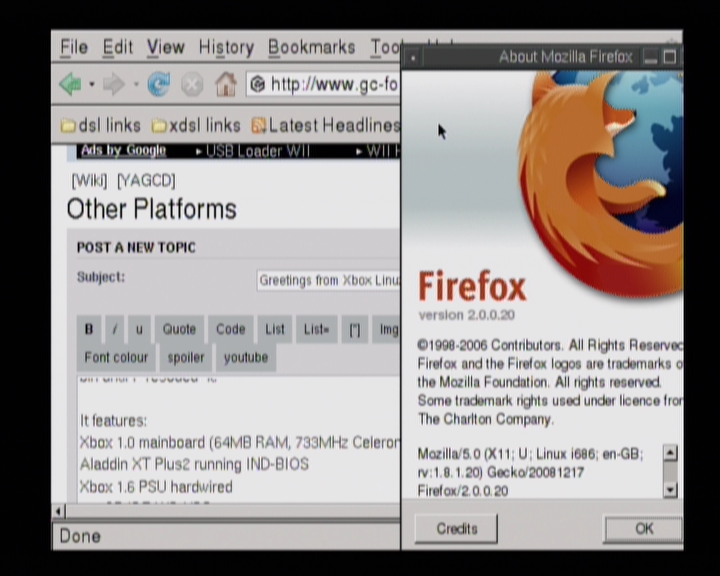This screenshot has width=720, height=576.
Task: Click the Stop loading icon
Action: [192, 85]
